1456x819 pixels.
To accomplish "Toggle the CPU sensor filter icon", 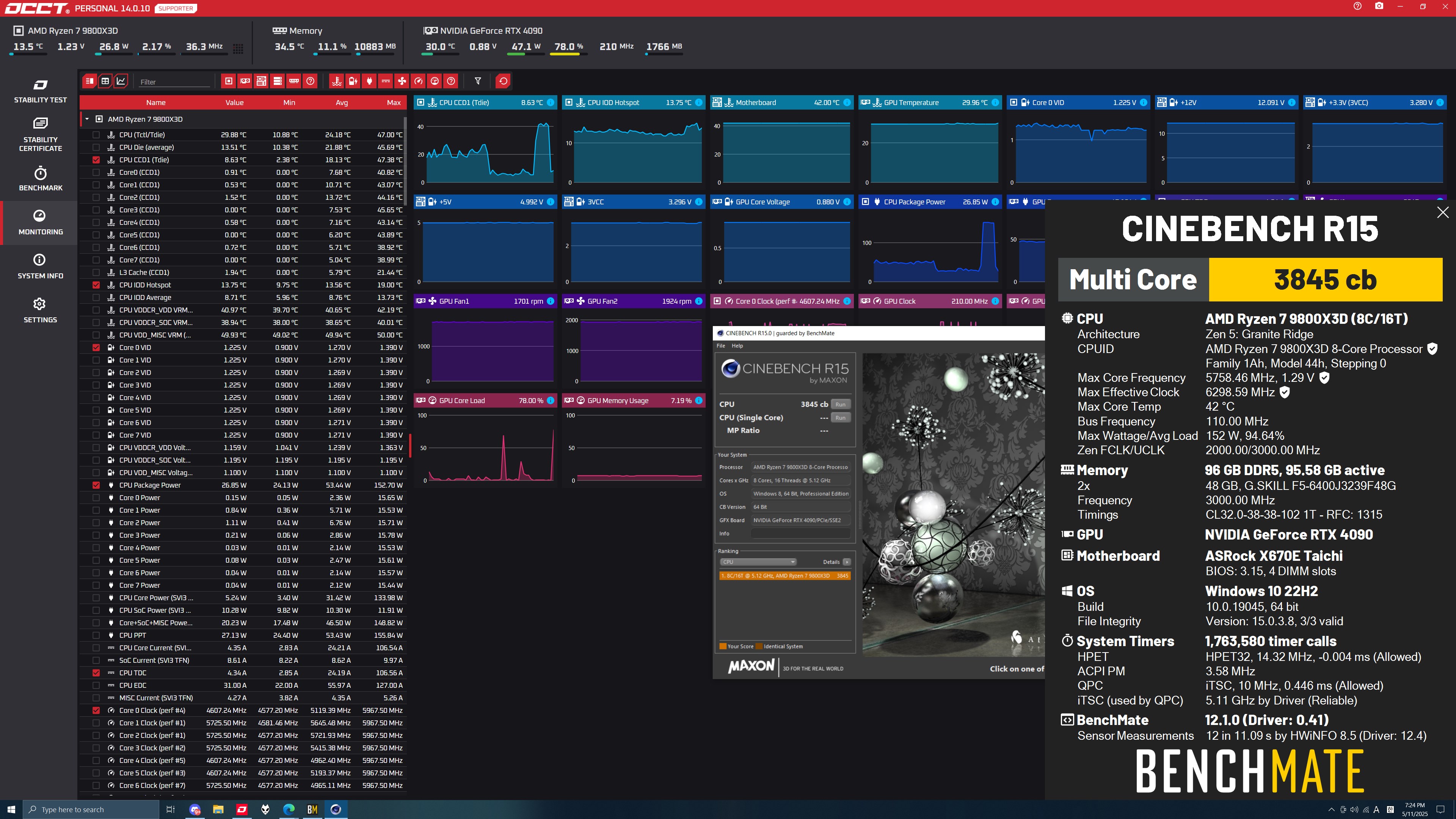I will pos(228,82).
